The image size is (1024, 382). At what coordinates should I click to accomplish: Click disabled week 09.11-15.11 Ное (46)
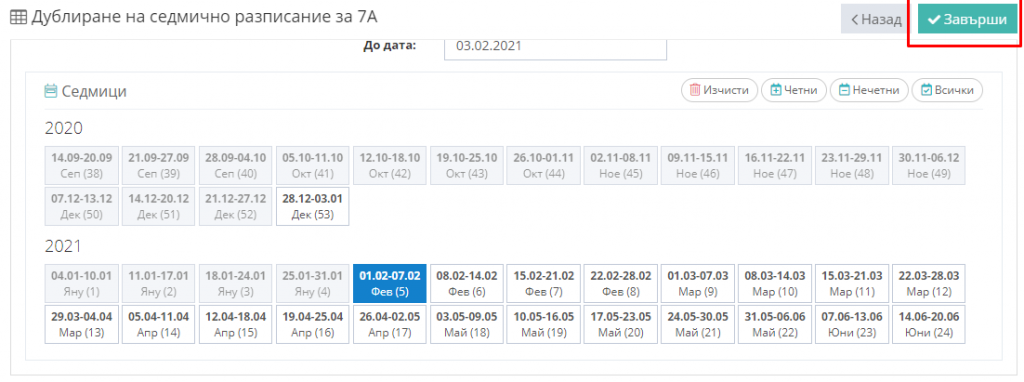click(x=697, y=165)
